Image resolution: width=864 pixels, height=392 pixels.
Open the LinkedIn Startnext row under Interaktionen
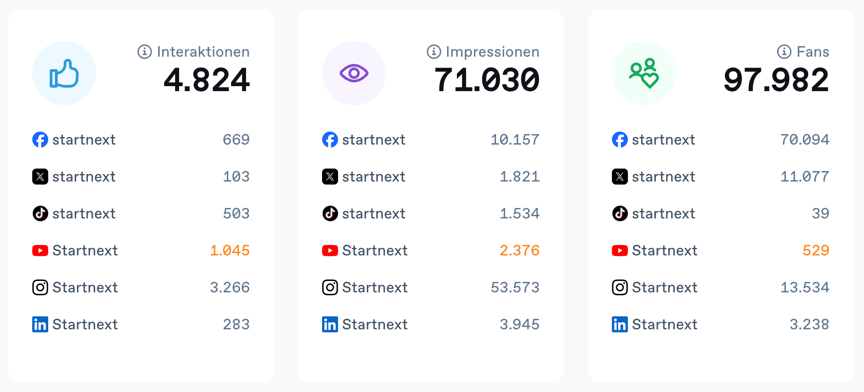click(x=141, y=325)
